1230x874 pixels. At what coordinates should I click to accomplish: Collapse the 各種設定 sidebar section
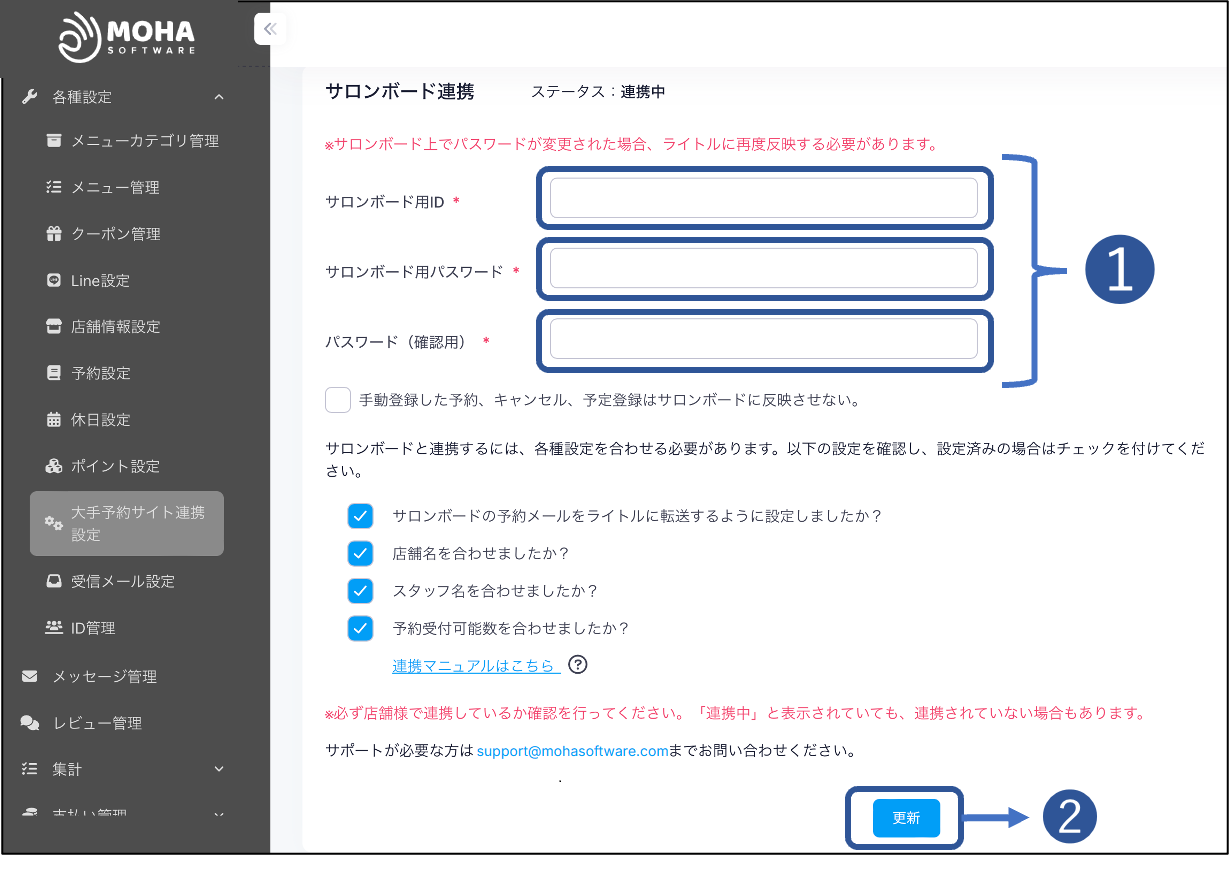[x=219, y=97]
